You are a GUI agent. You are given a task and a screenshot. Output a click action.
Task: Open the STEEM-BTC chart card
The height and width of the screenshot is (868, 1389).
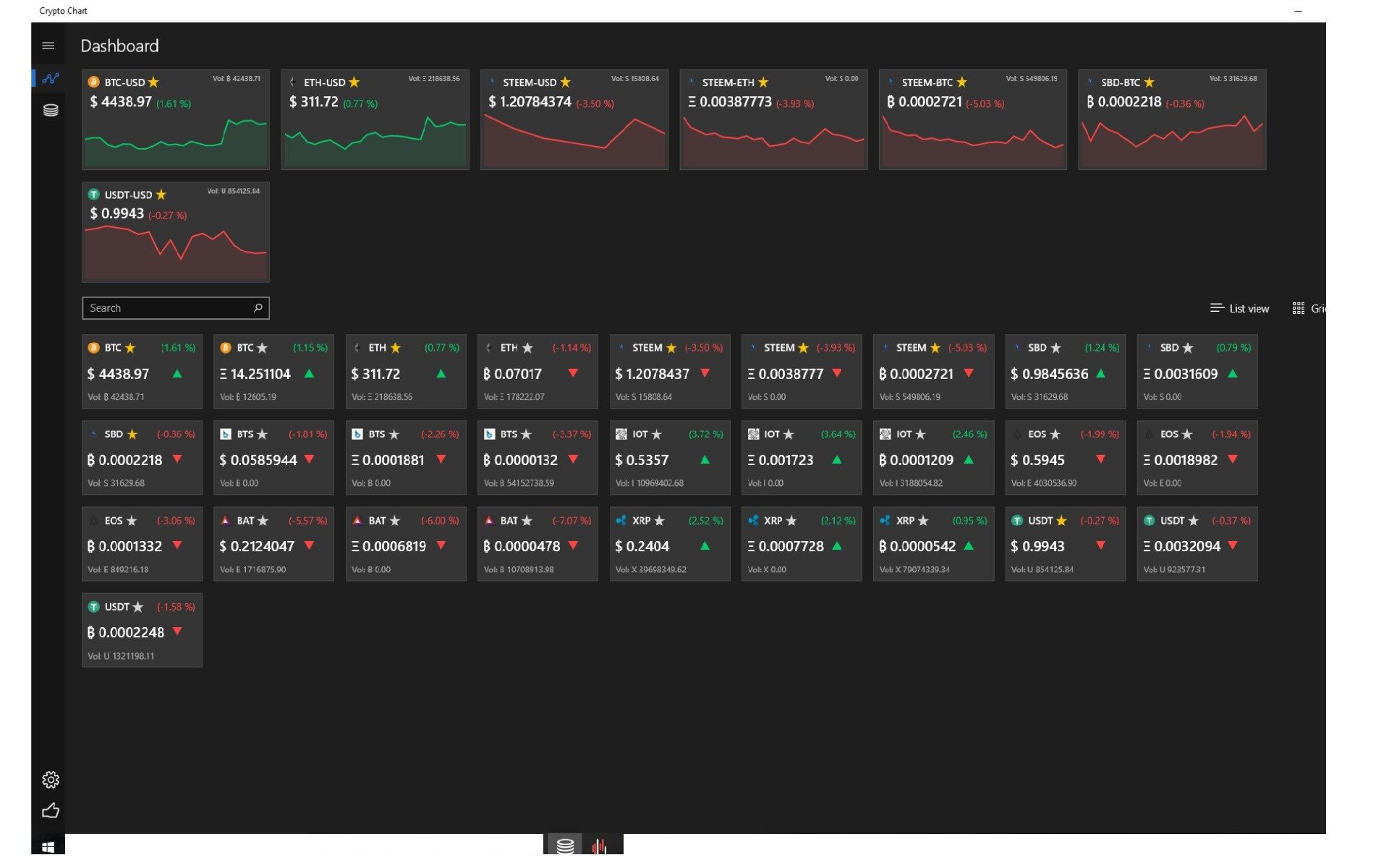point(973,119)
